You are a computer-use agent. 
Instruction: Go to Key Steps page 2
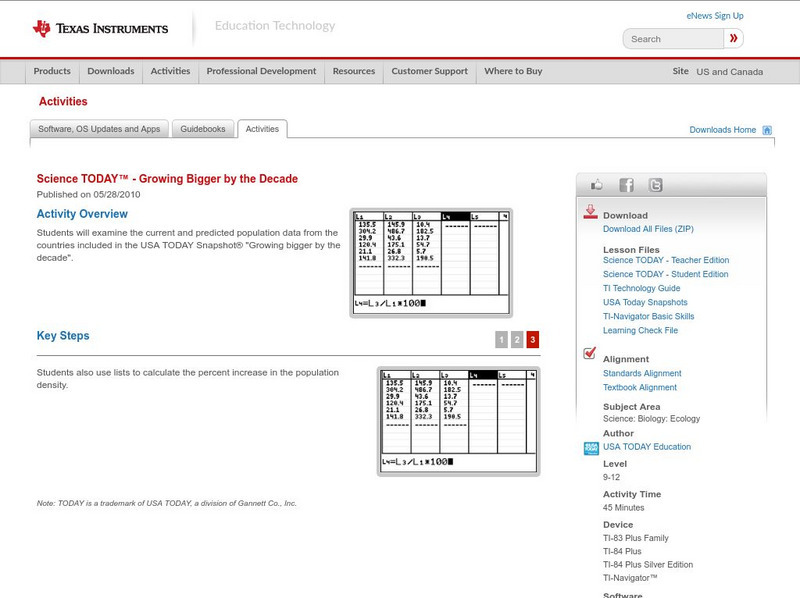(x=517, y=339)
